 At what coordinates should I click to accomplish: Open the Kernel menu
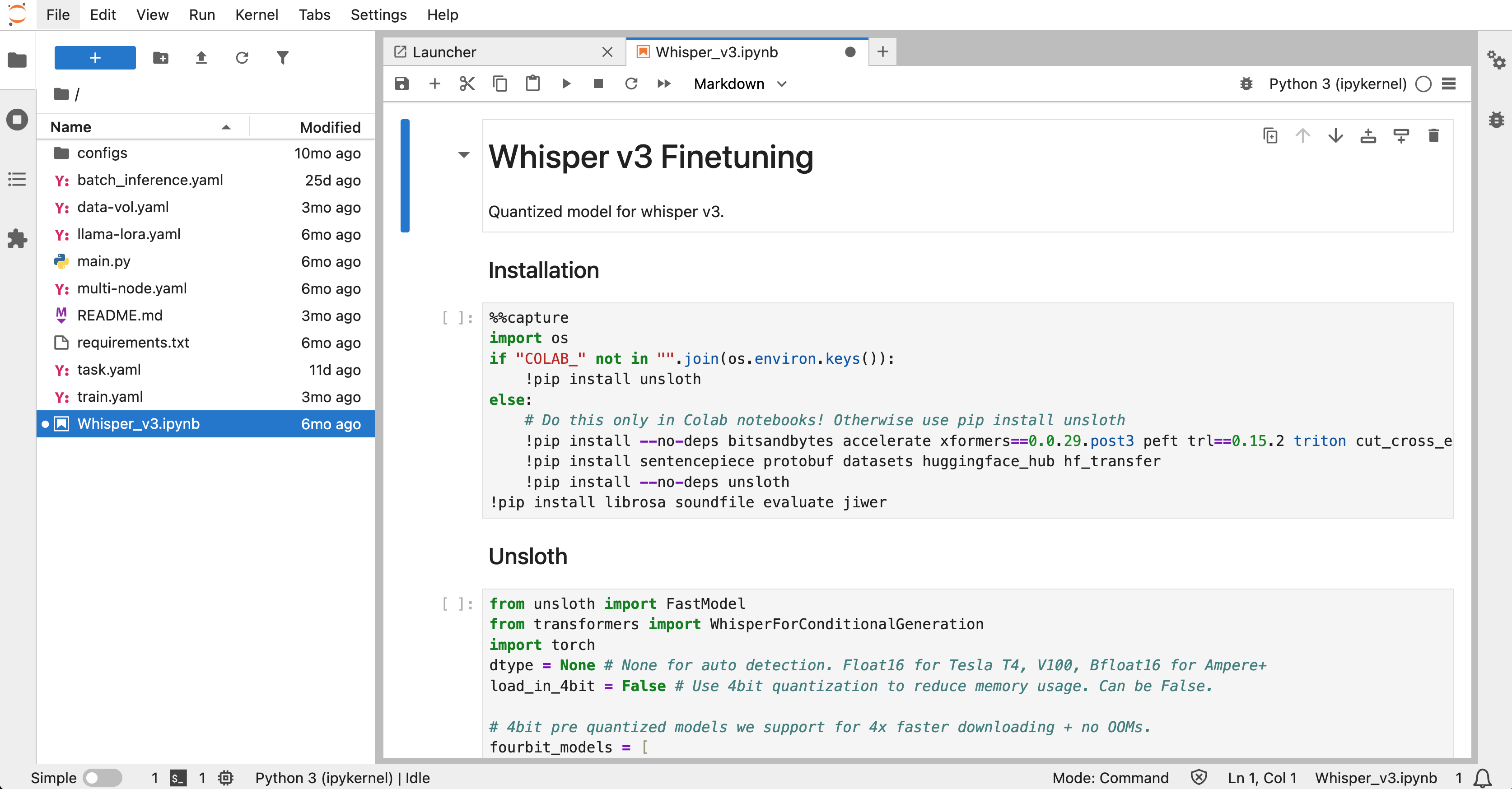point(257,14)
